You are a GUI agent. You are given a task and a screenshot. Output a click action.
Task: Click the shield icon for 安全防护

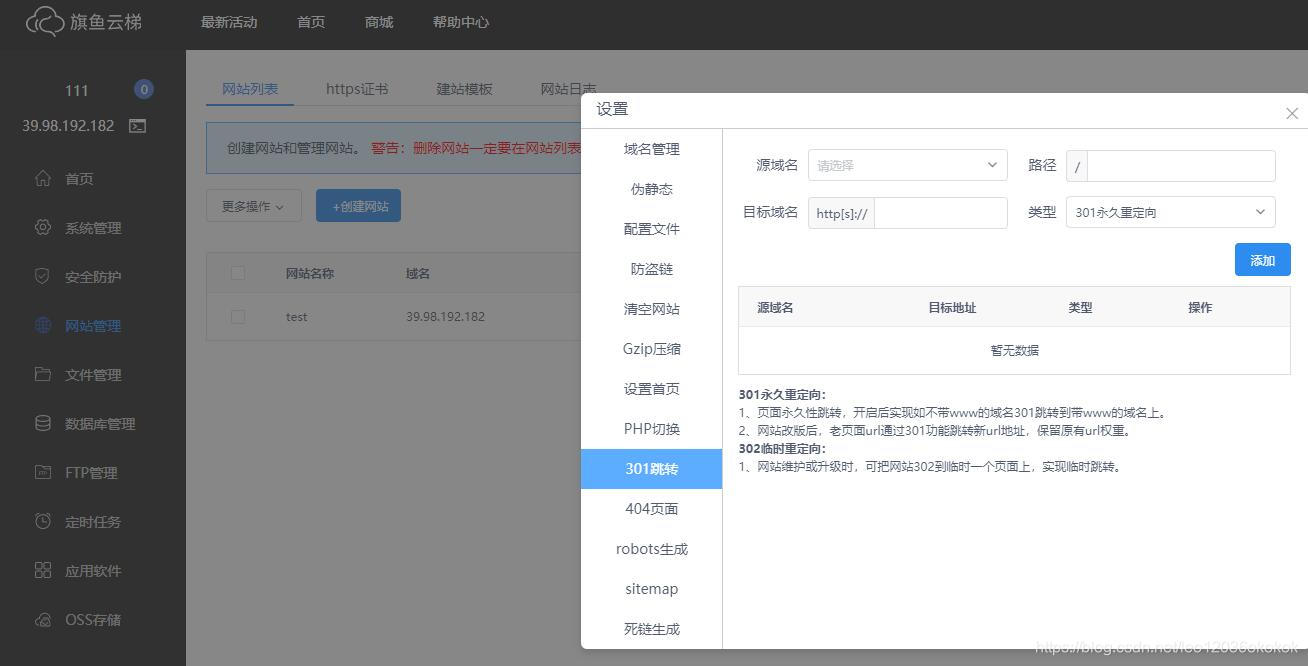(x=42, y=276)
